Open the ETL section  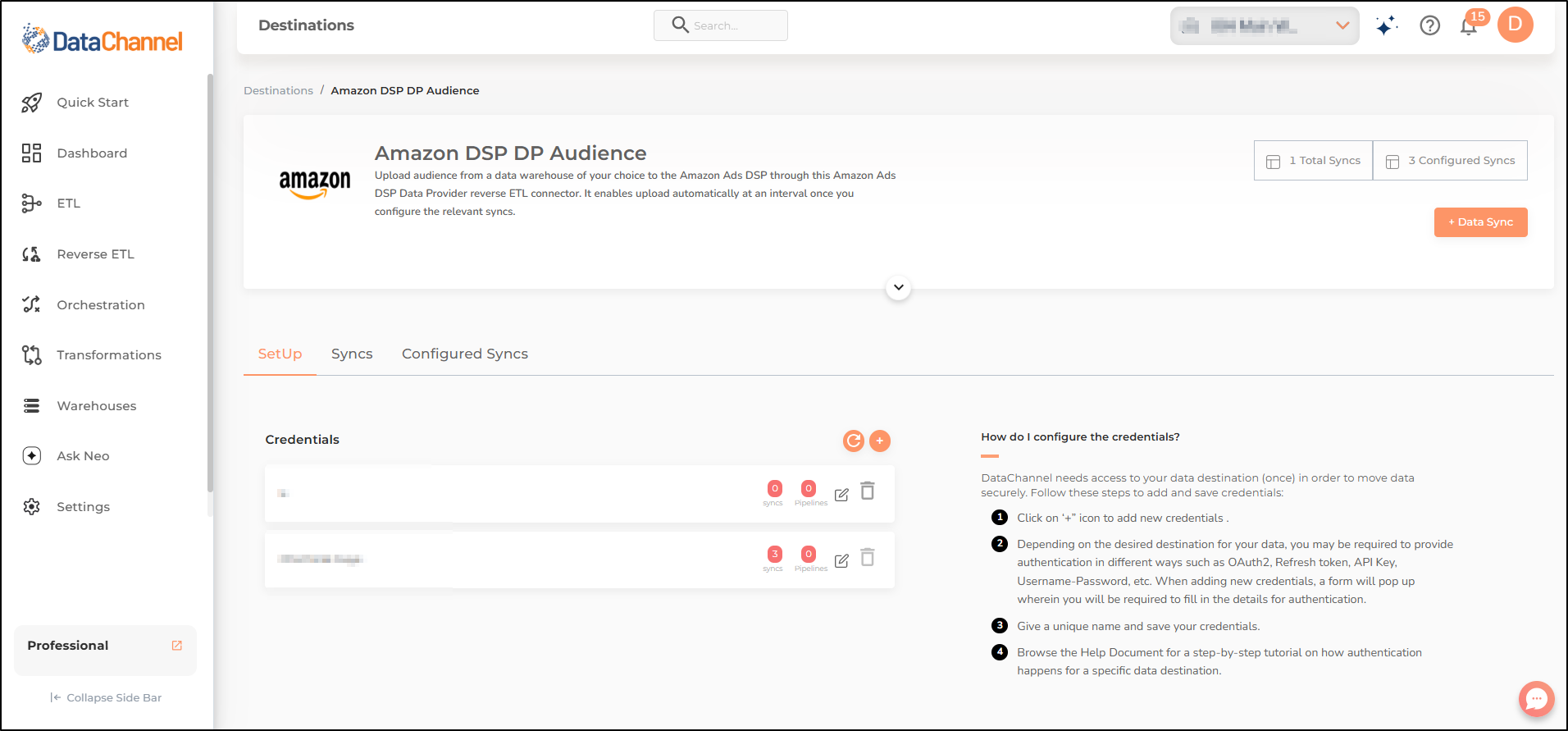point(69,203)
